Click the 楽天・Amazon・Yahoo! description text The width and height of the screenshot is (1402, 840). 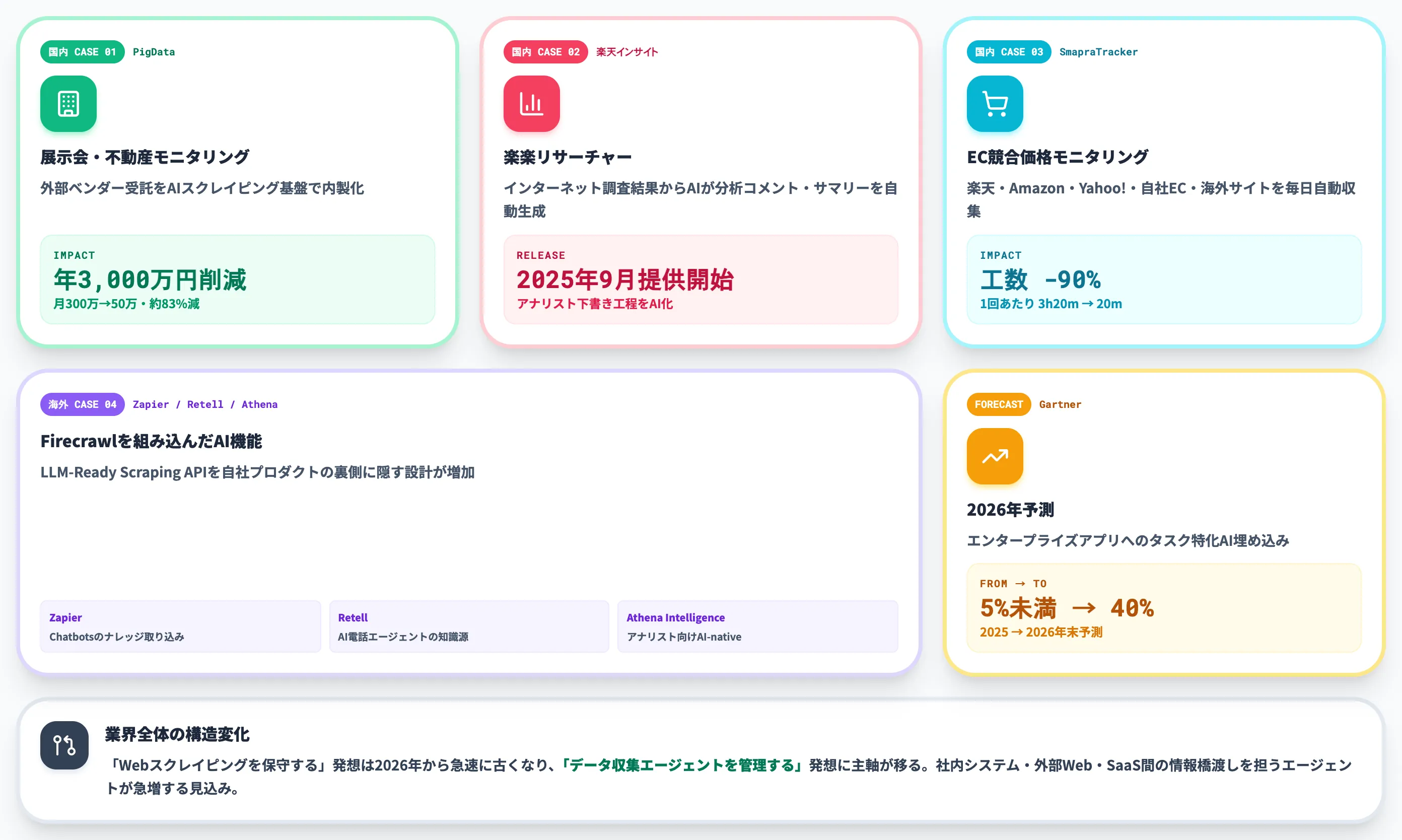coord(1161,199)
